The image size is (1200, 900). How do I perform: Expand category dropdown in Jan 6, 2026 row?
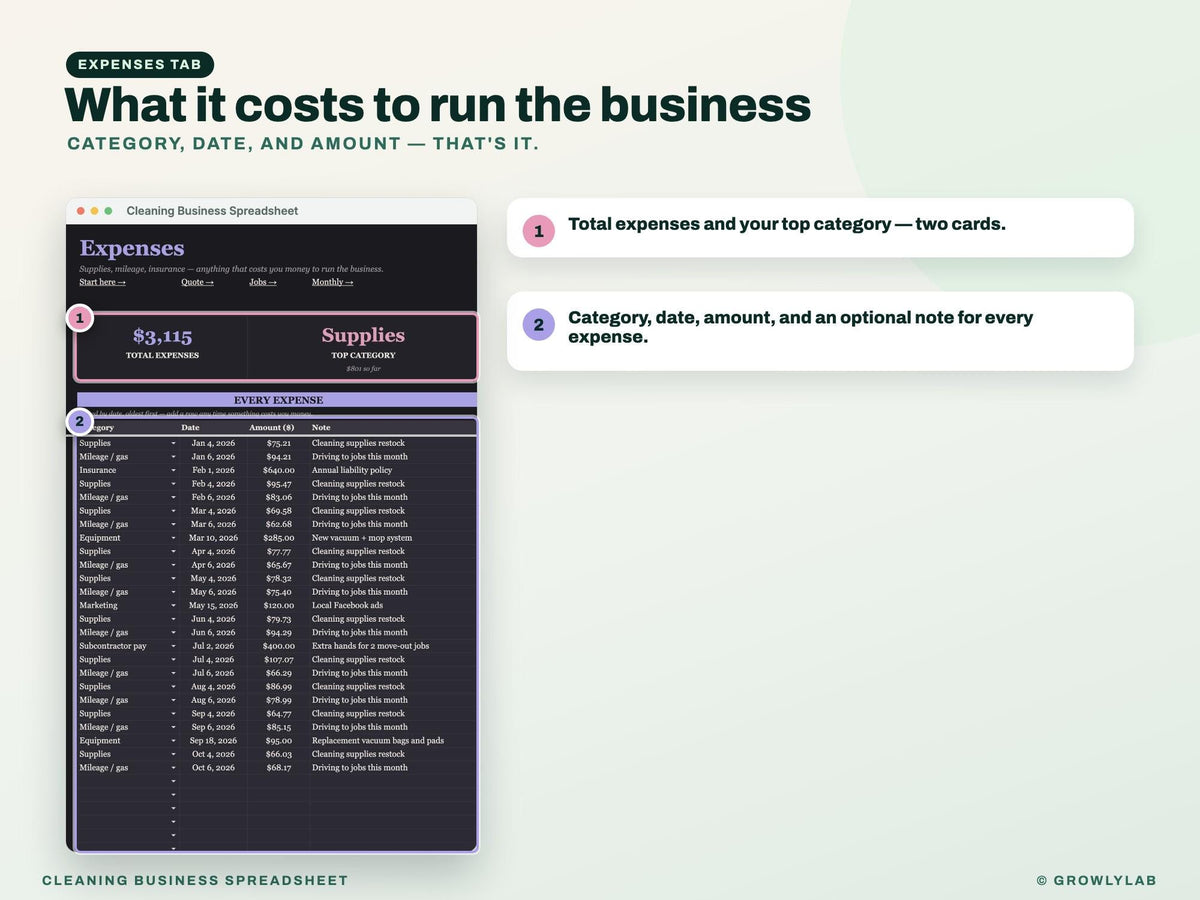click(x=173, y=457)
